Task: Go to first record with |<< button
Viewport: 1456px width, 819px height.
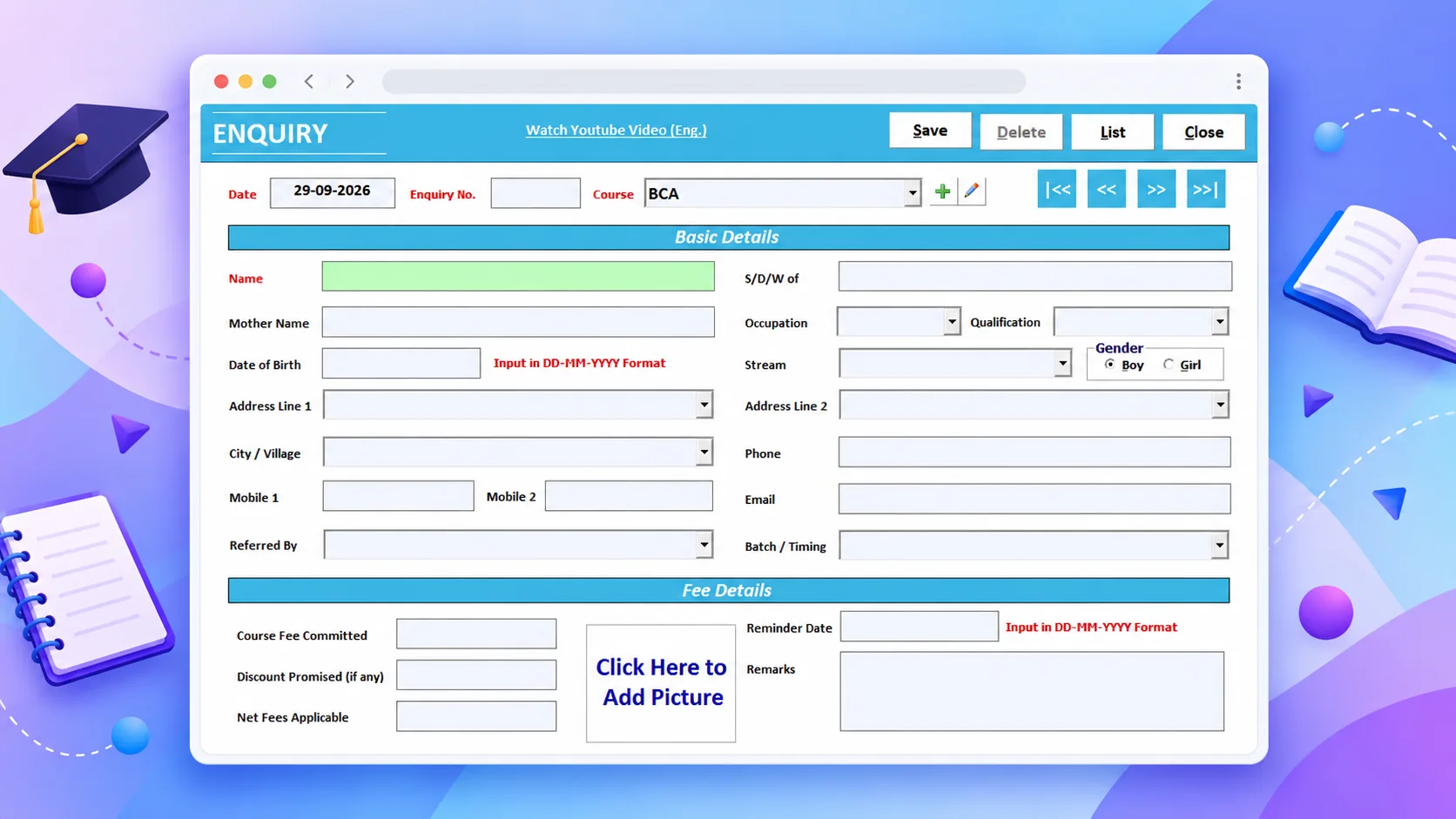Action: 1057,189
